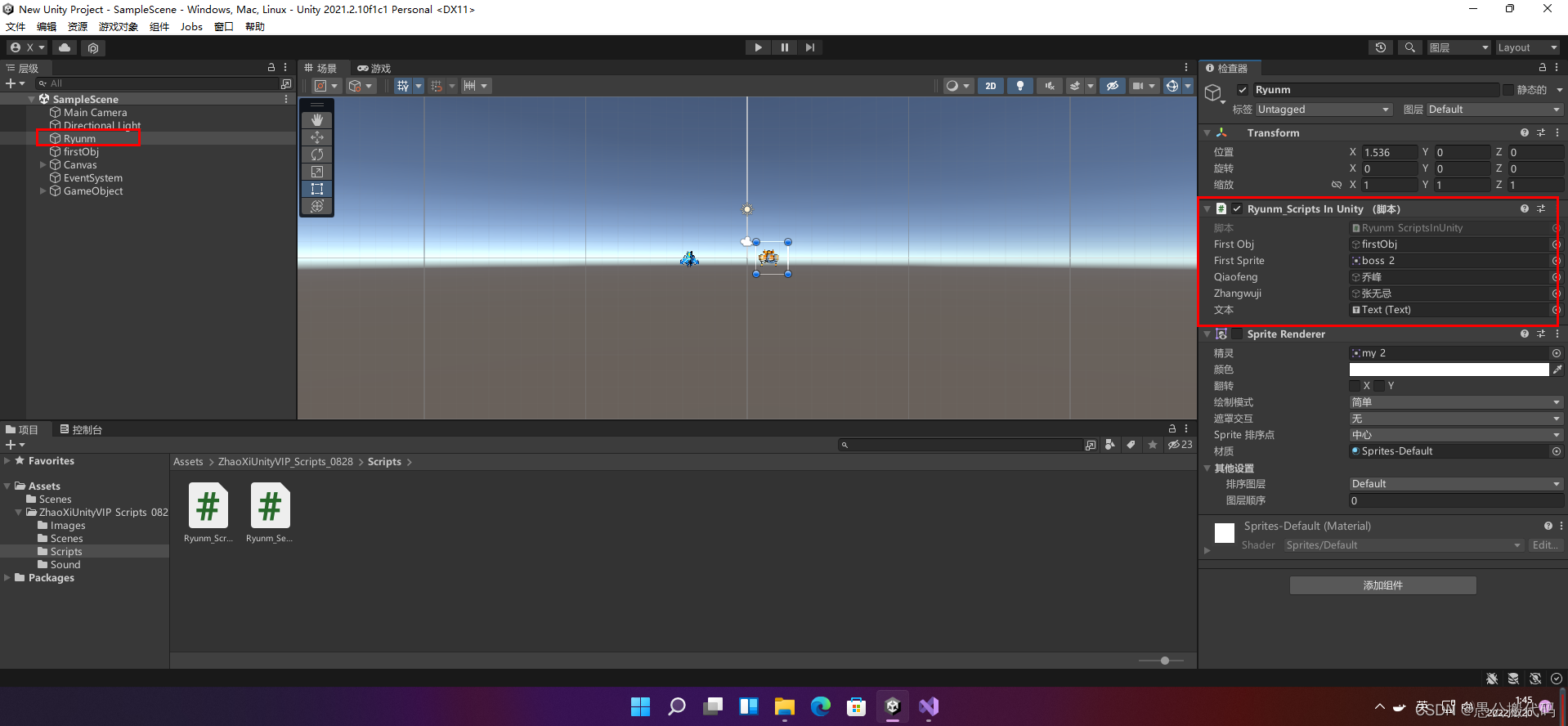Image resolution: width=1568 pixels, height=726 pixels.
Task: Click the scene gizmos sphere icon
Action: click(1172, 86)
